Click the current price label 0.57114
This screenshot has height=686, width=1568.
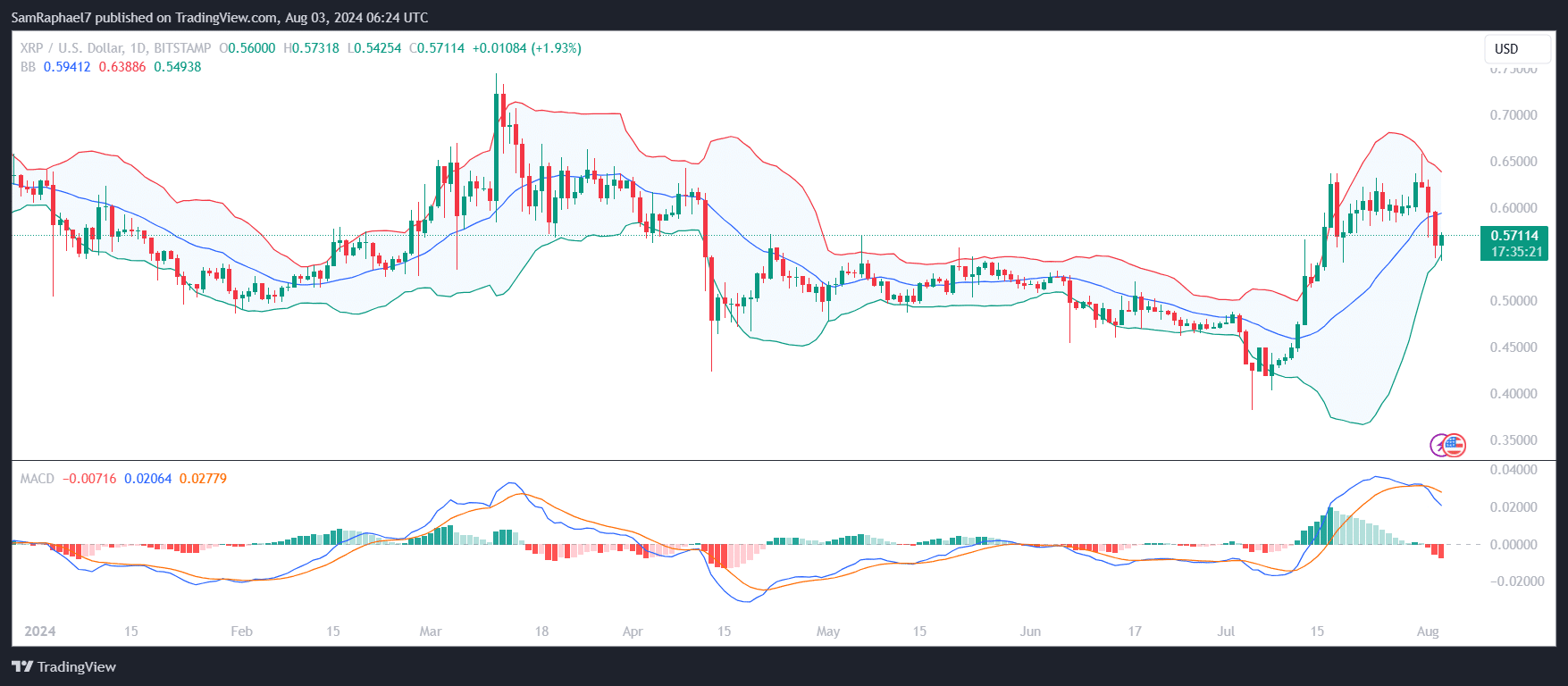pyautogui.click(x=1514, y=236)
